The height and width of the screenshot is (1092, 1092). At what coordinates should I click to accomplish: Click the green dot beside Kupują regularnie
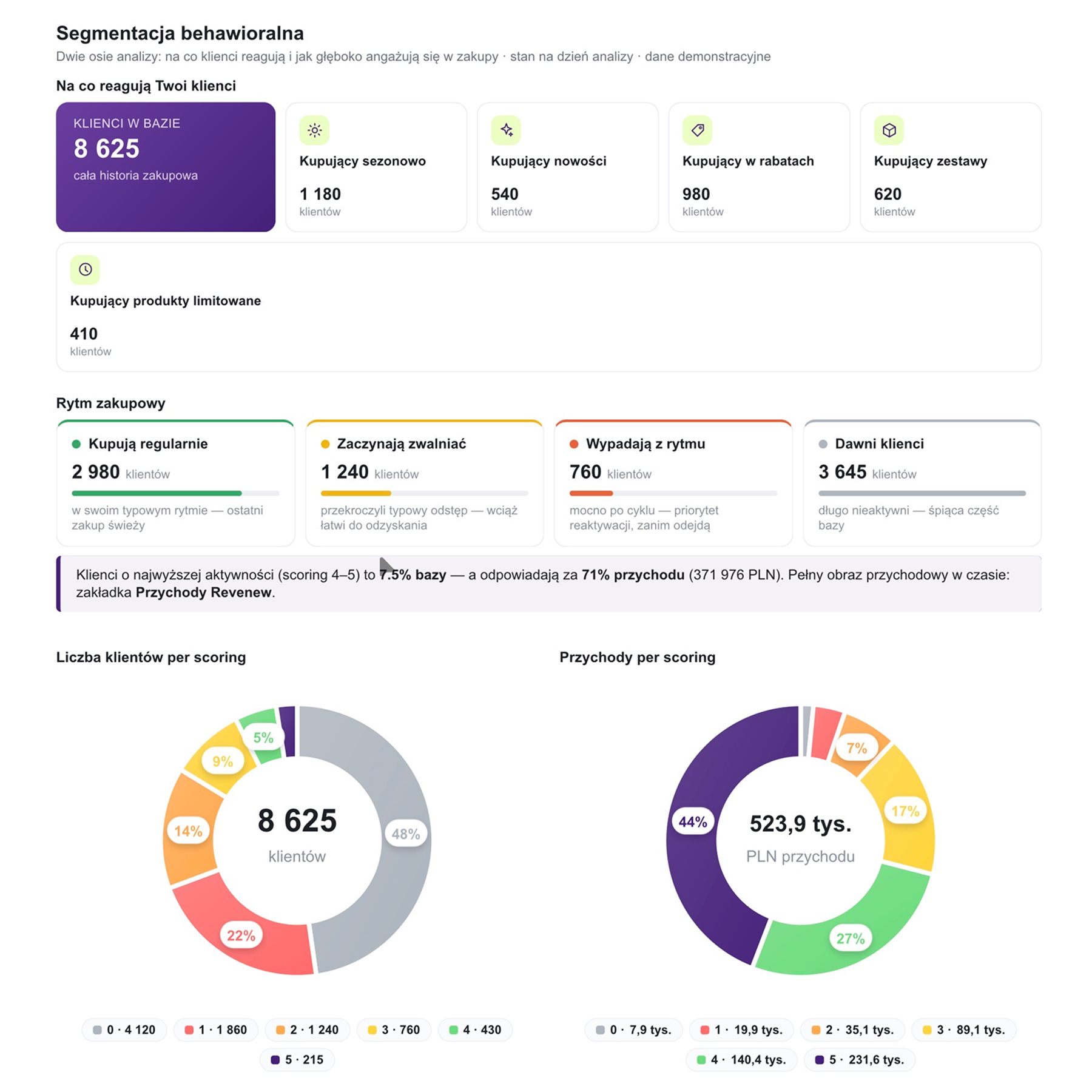pos(76,444)
